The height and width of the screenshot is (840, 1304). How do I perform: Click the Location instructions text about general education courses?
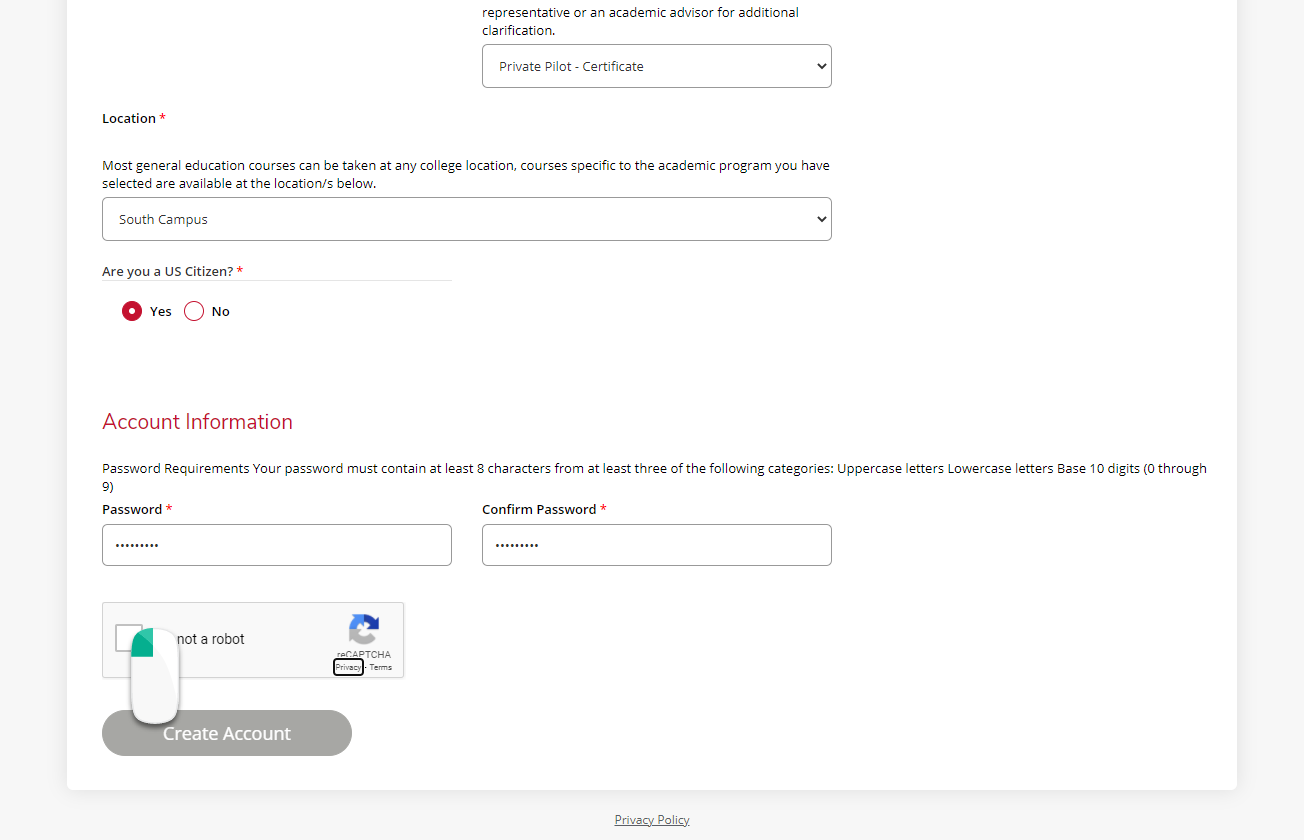tap(465, 174)
